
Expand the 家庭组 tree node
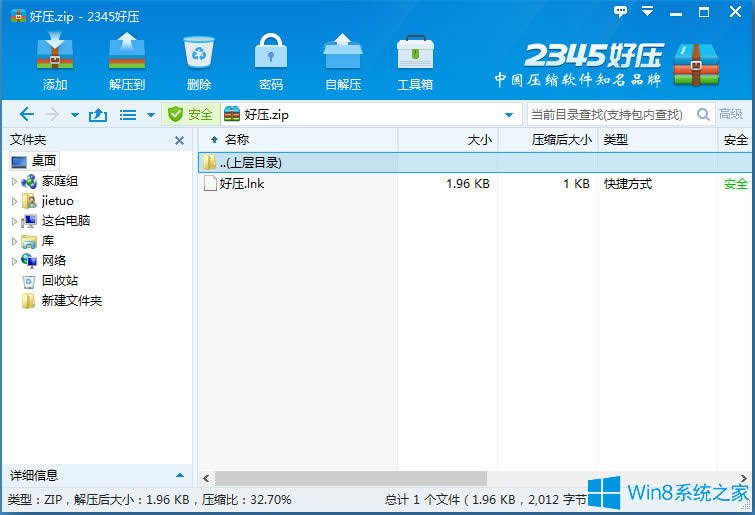[x=14, y=181]
